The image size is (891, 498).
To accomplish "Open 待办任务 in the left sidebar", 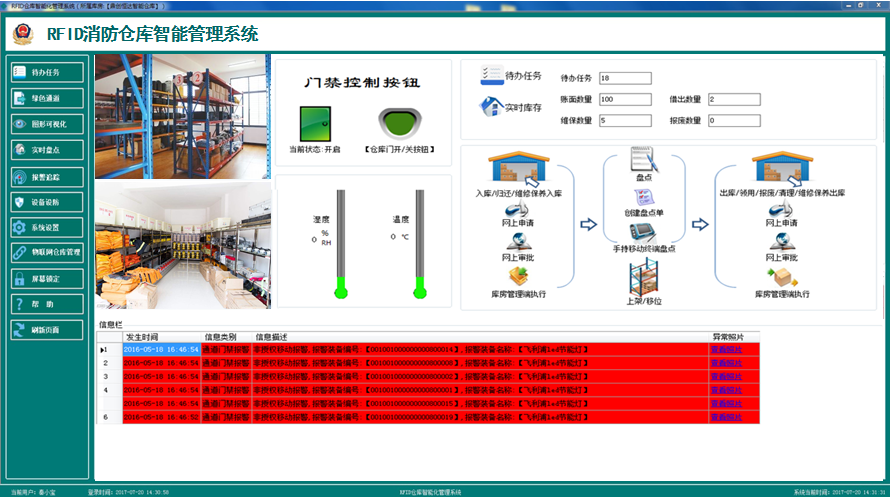I will point(46,72).
